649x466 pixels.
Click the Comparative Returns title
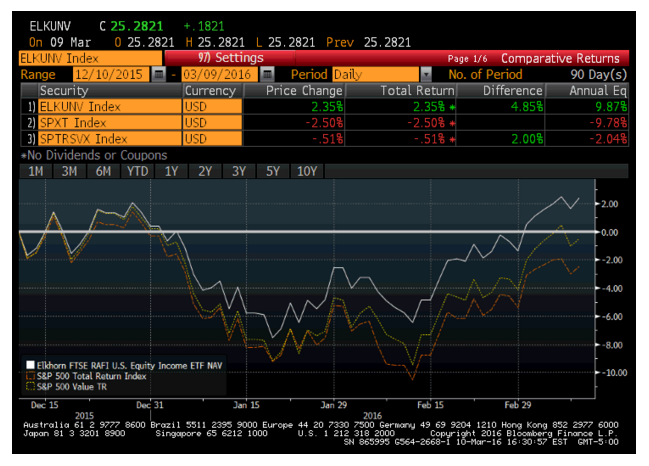[563, 58]
